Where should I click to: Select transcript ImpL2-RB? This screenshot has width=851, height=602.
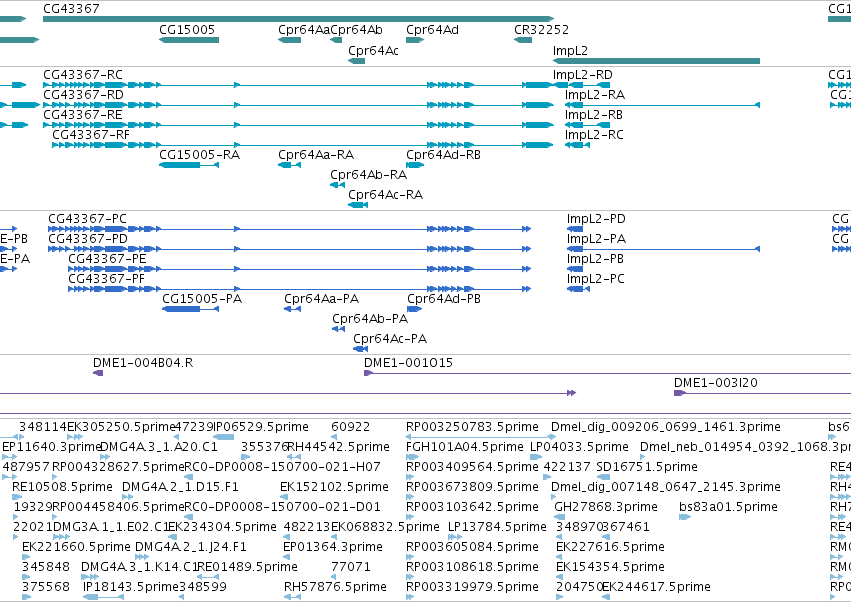[587, 125]
